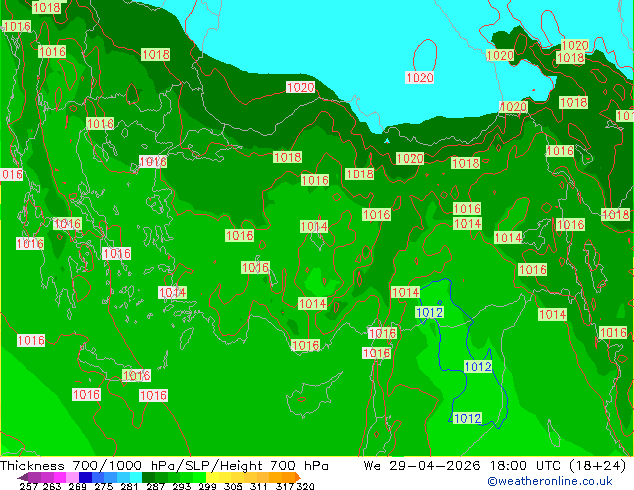This screenshot has height=490, width=634.
Task: Click legend value 275
Action: (x=104, y=486)
